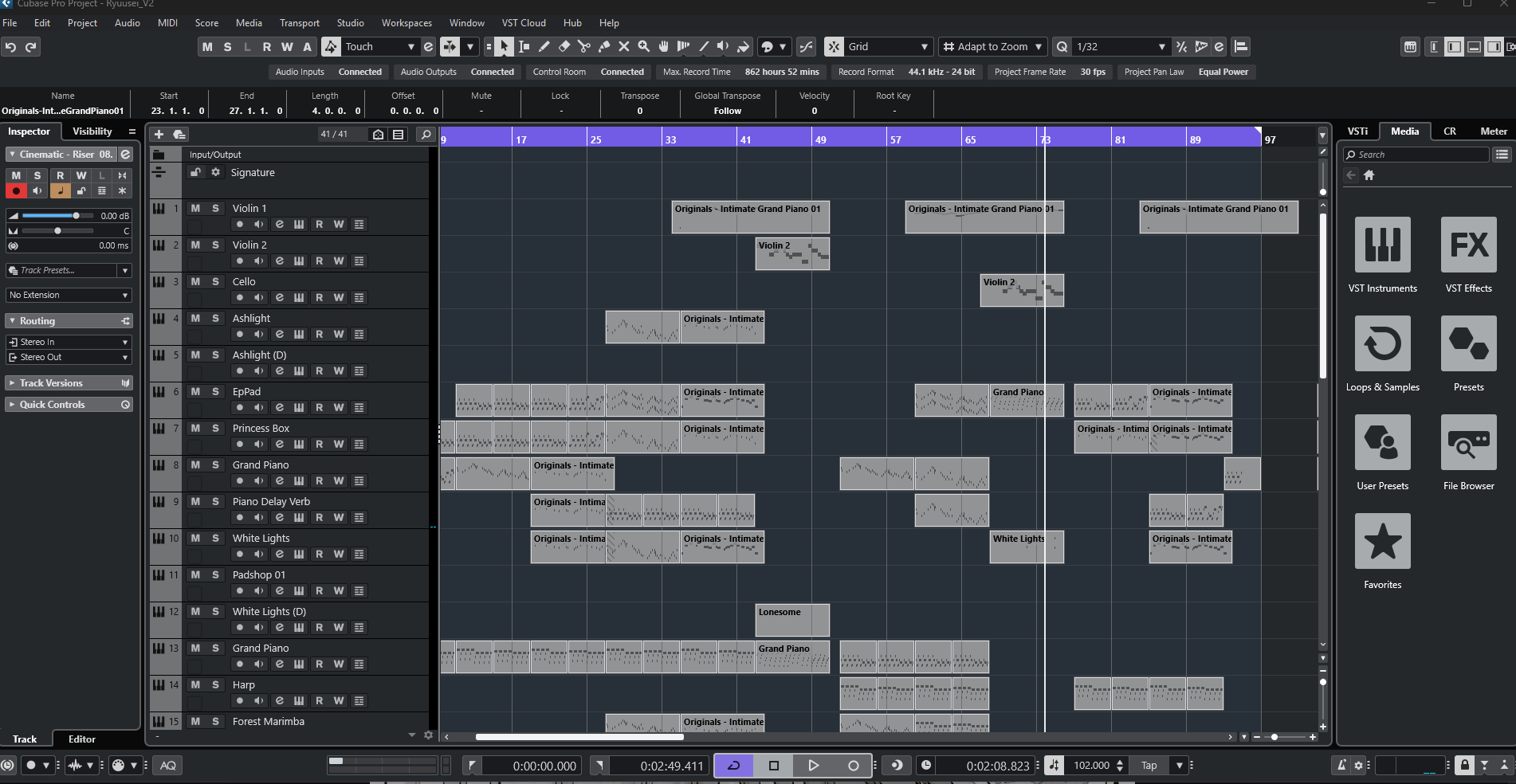This screenshot has height=784, width=1516.
Task: Select the Glue tool
Action: pos(603,47)
